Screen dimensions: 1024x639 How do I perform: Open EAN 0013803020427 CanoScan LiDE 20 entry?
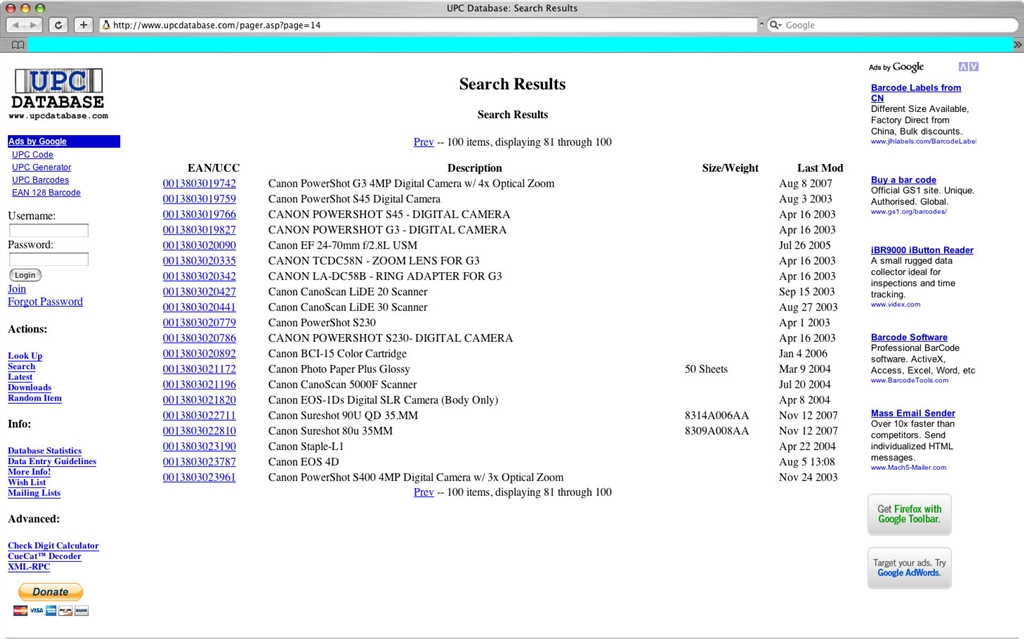tap(199, 291)
